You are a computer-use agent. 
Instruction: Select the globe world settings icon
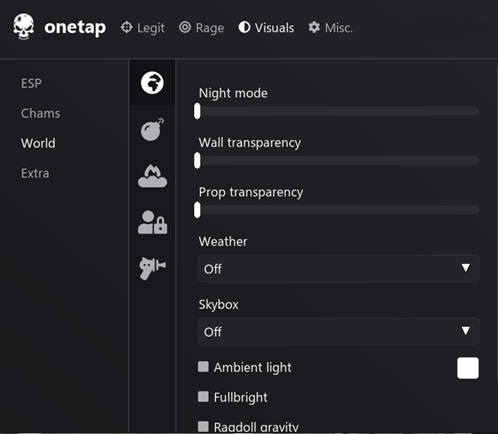click(x=152, y=83)
